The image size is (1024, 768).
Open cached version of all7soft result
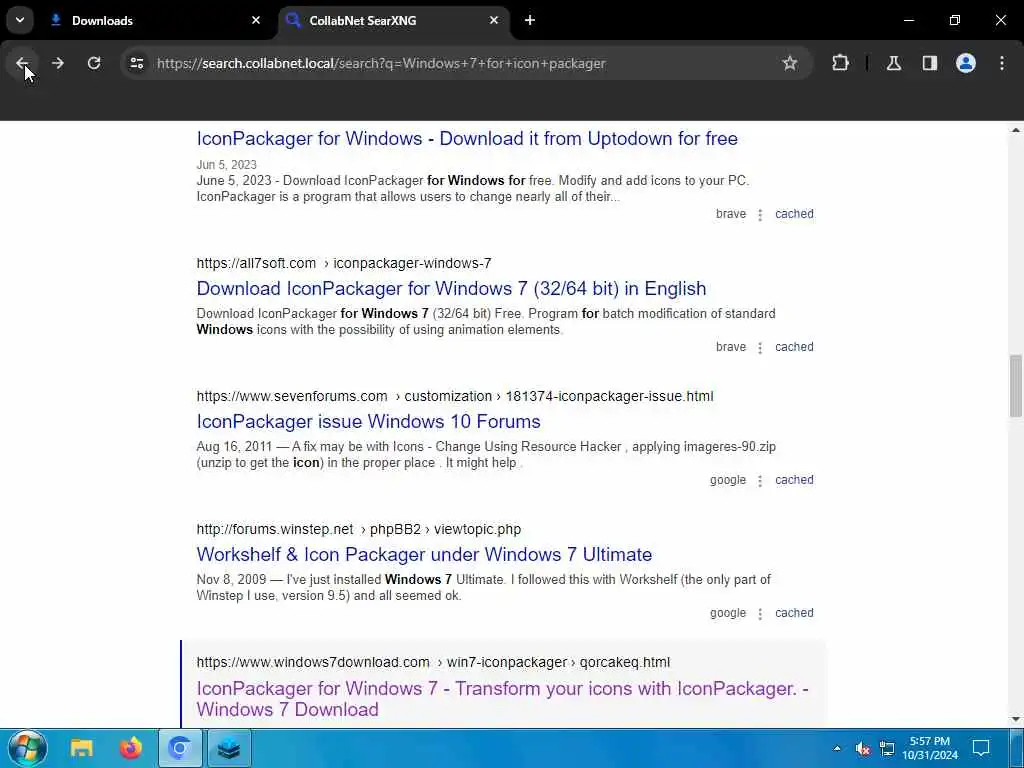[x=794, y=347]
